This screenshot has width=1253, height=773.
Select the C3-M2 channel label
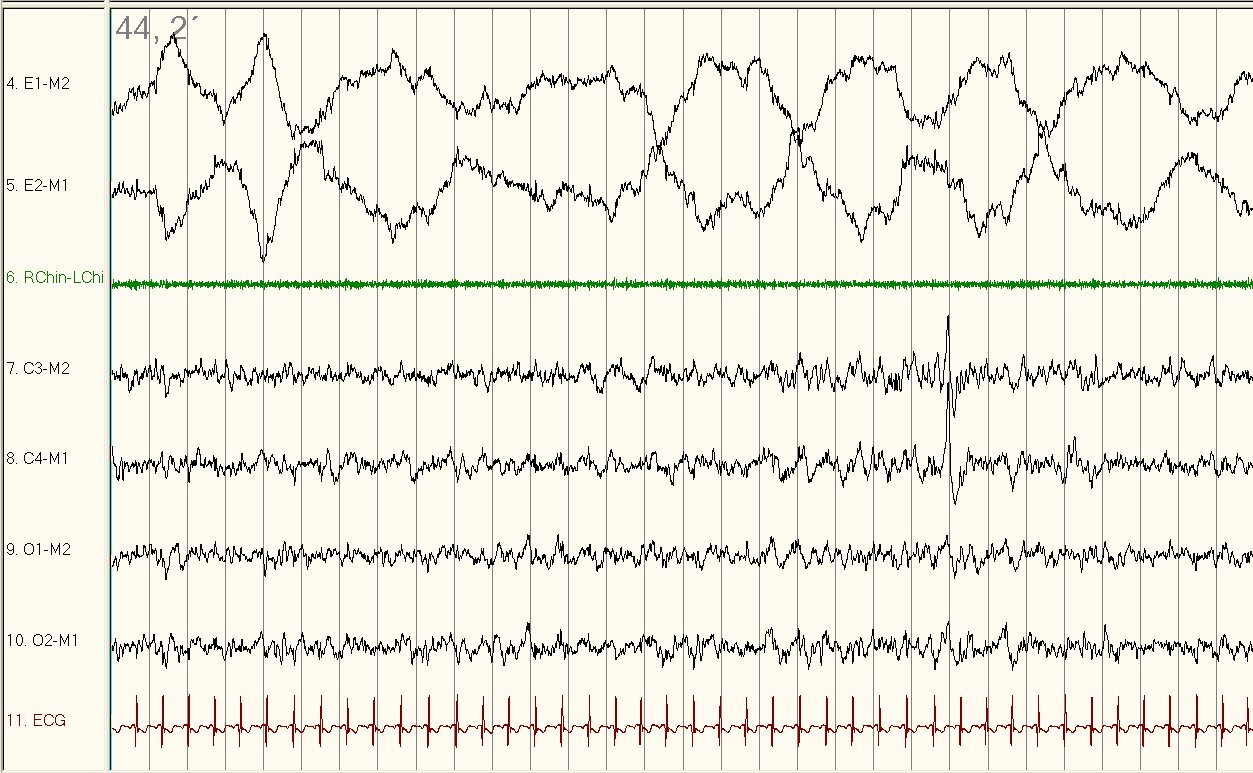coord(38,368)
